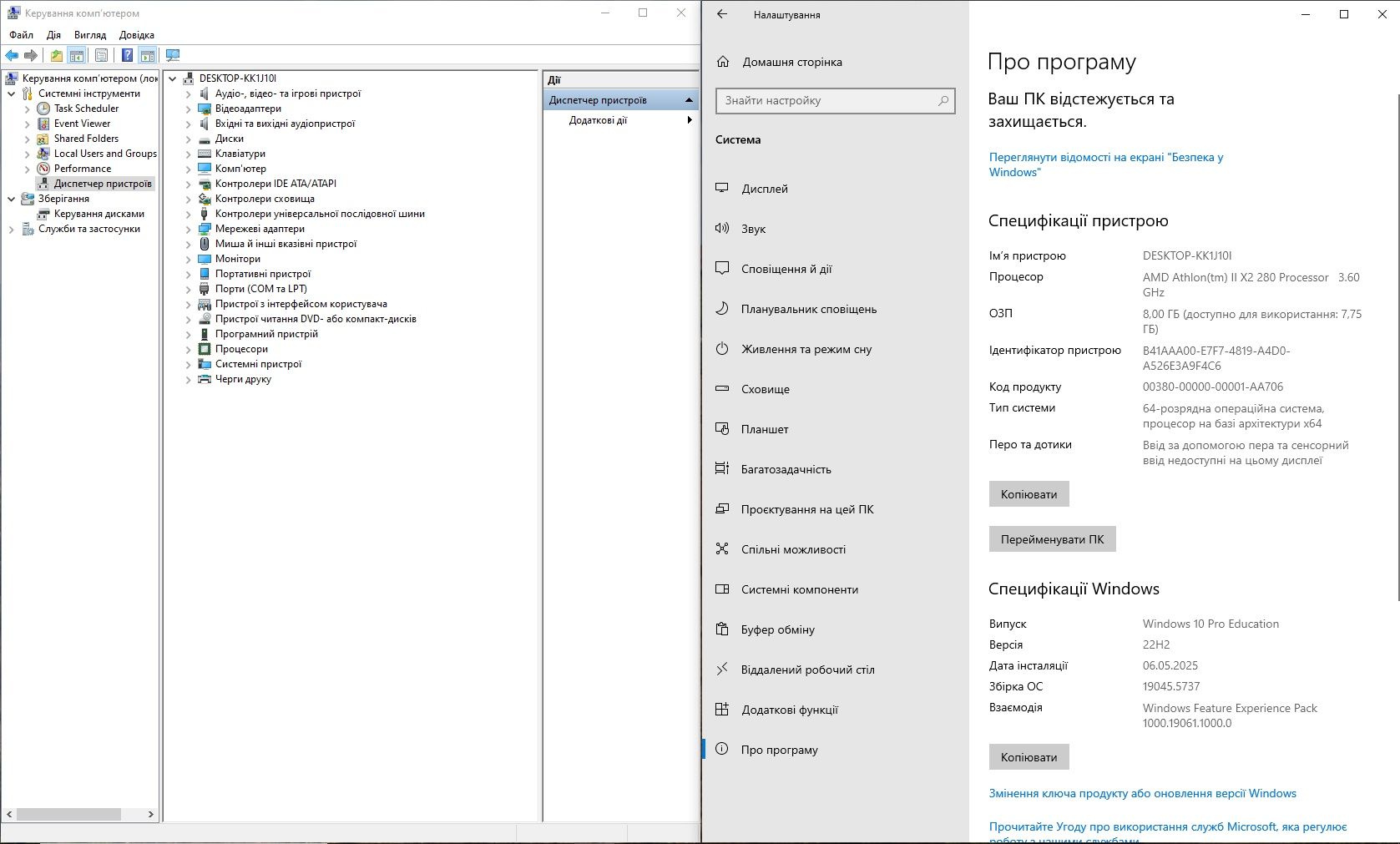
Task: Click the Help question-mark toolbar icon
Action: 127,56
